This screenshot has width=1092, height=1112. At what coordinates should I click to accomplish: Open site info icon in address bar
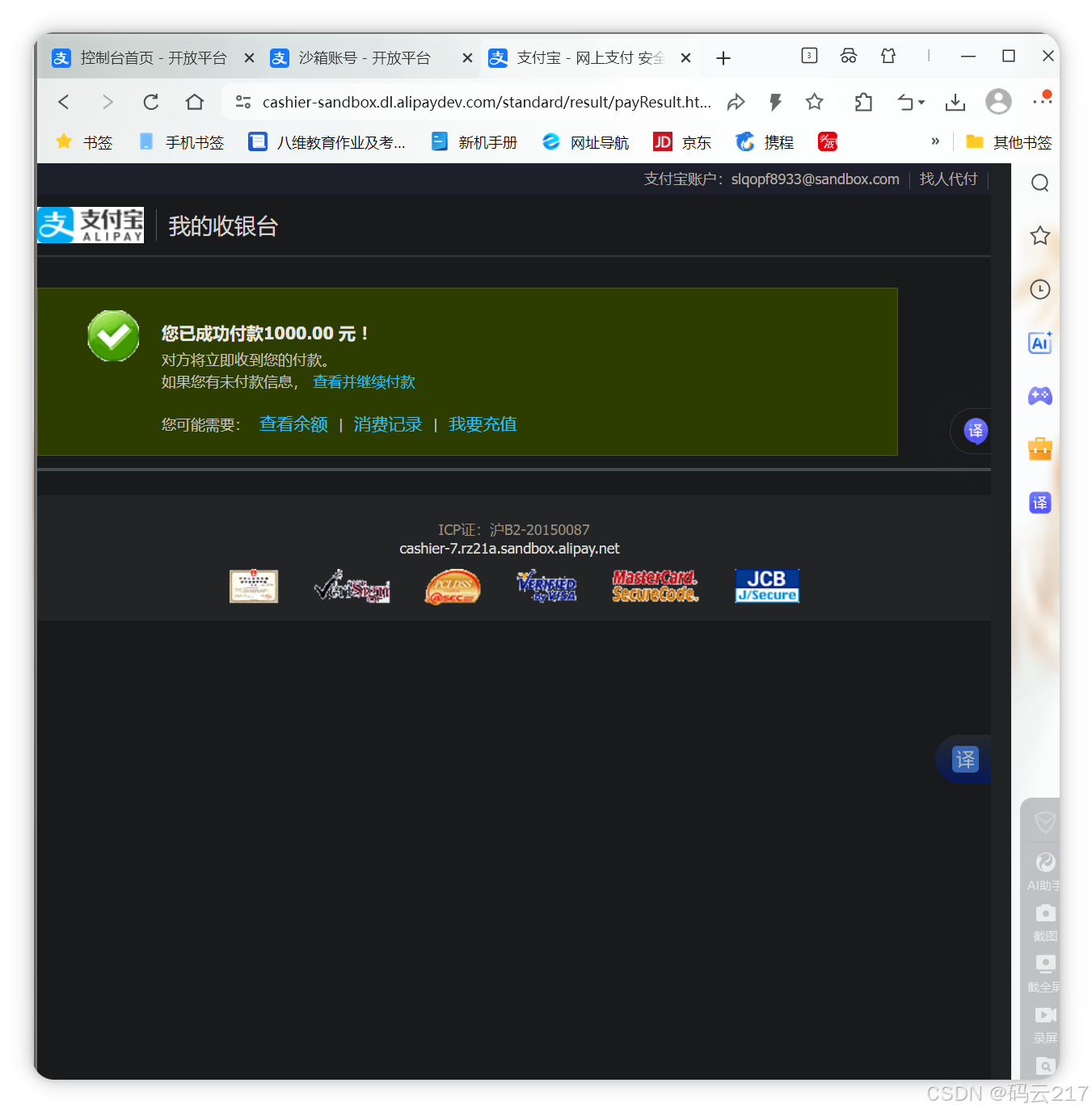(x=242, y=102)
